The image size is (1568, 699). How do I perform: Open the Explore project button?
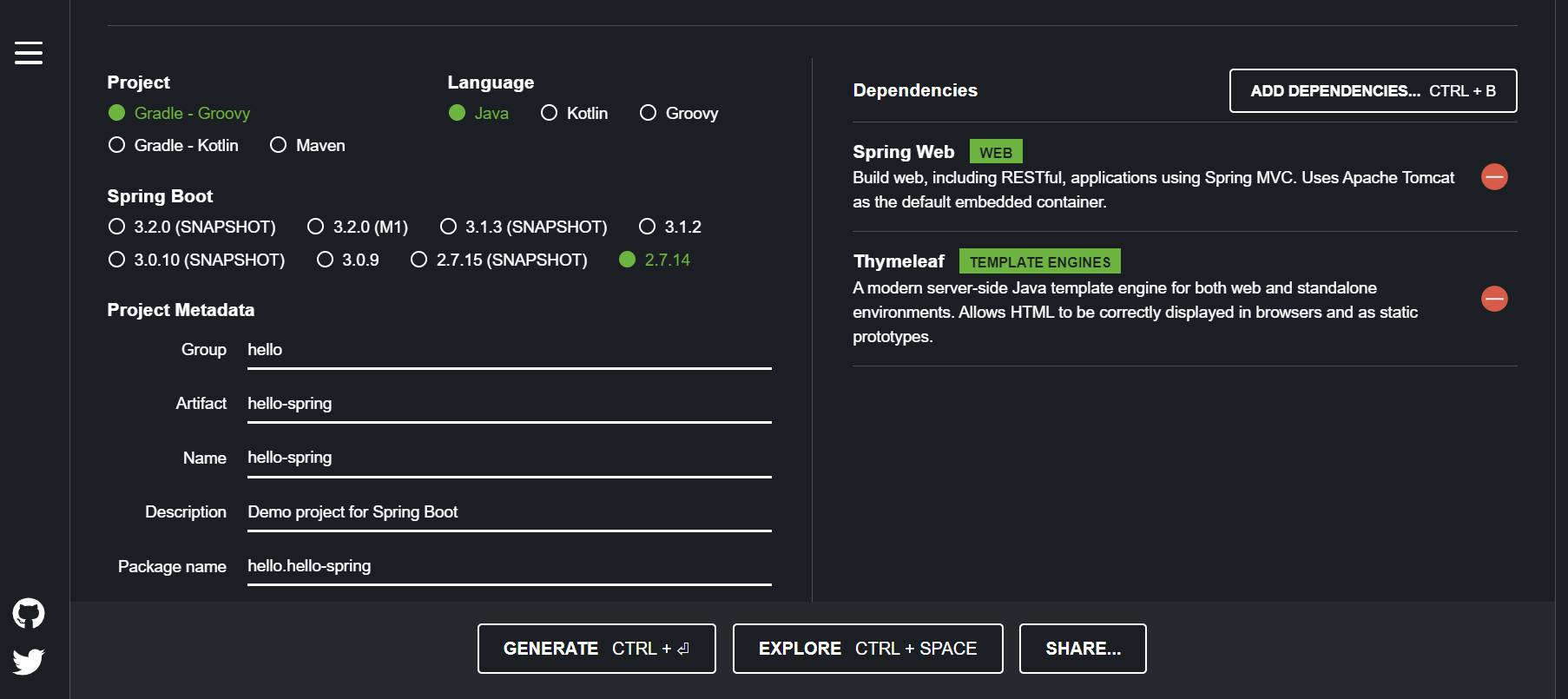point(867,649)
